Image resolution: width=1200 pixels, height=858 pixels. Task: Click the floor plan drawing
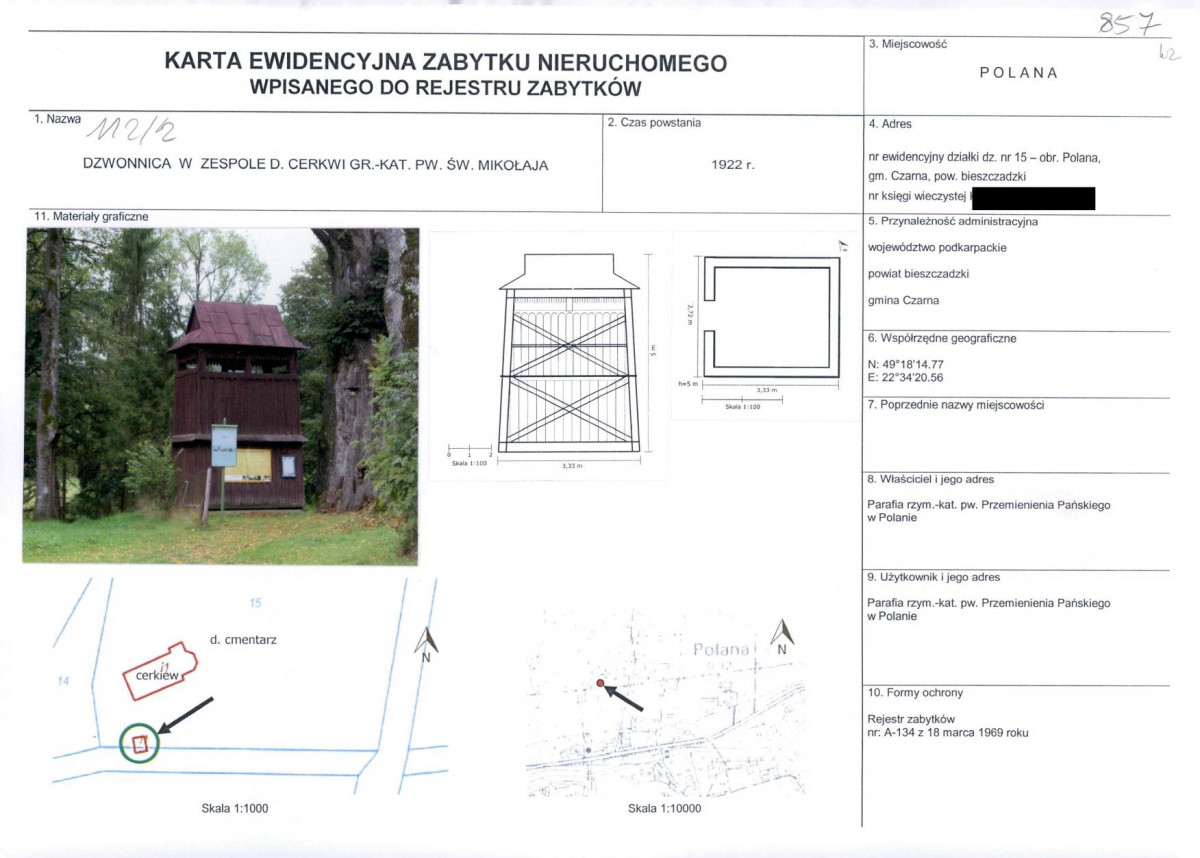[771, 318]
